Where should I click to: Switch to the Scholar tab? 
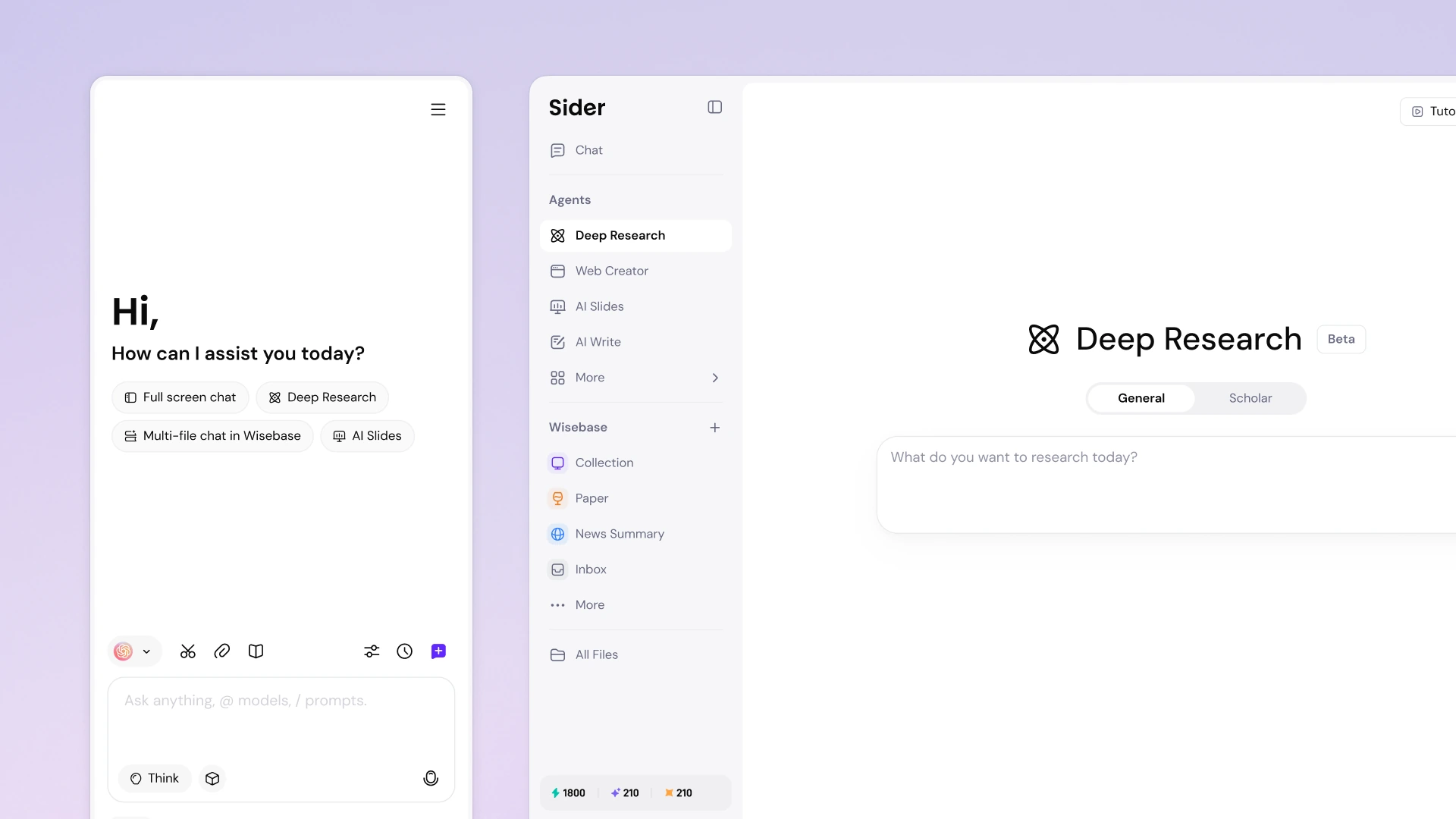[x=1250, y=398]
